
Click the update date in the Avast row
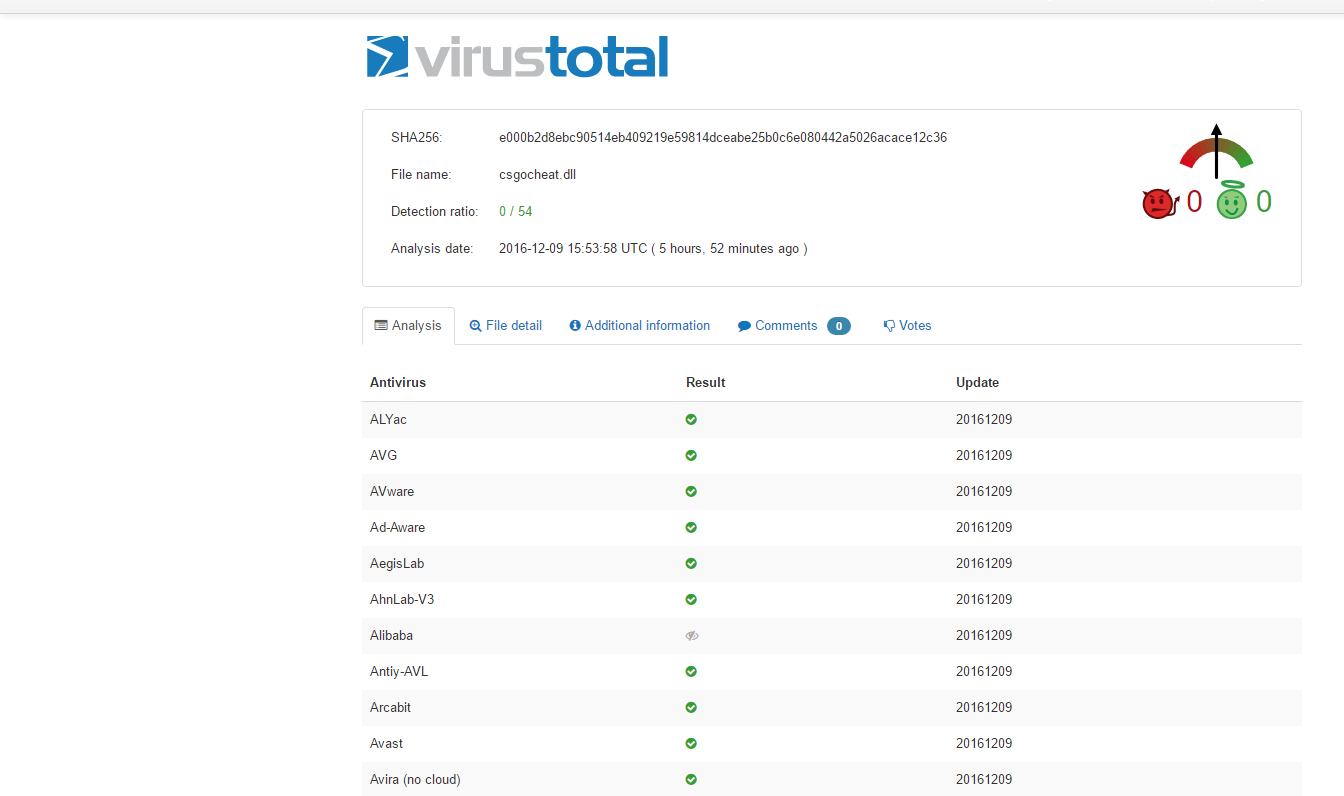[x=984, y=744]
